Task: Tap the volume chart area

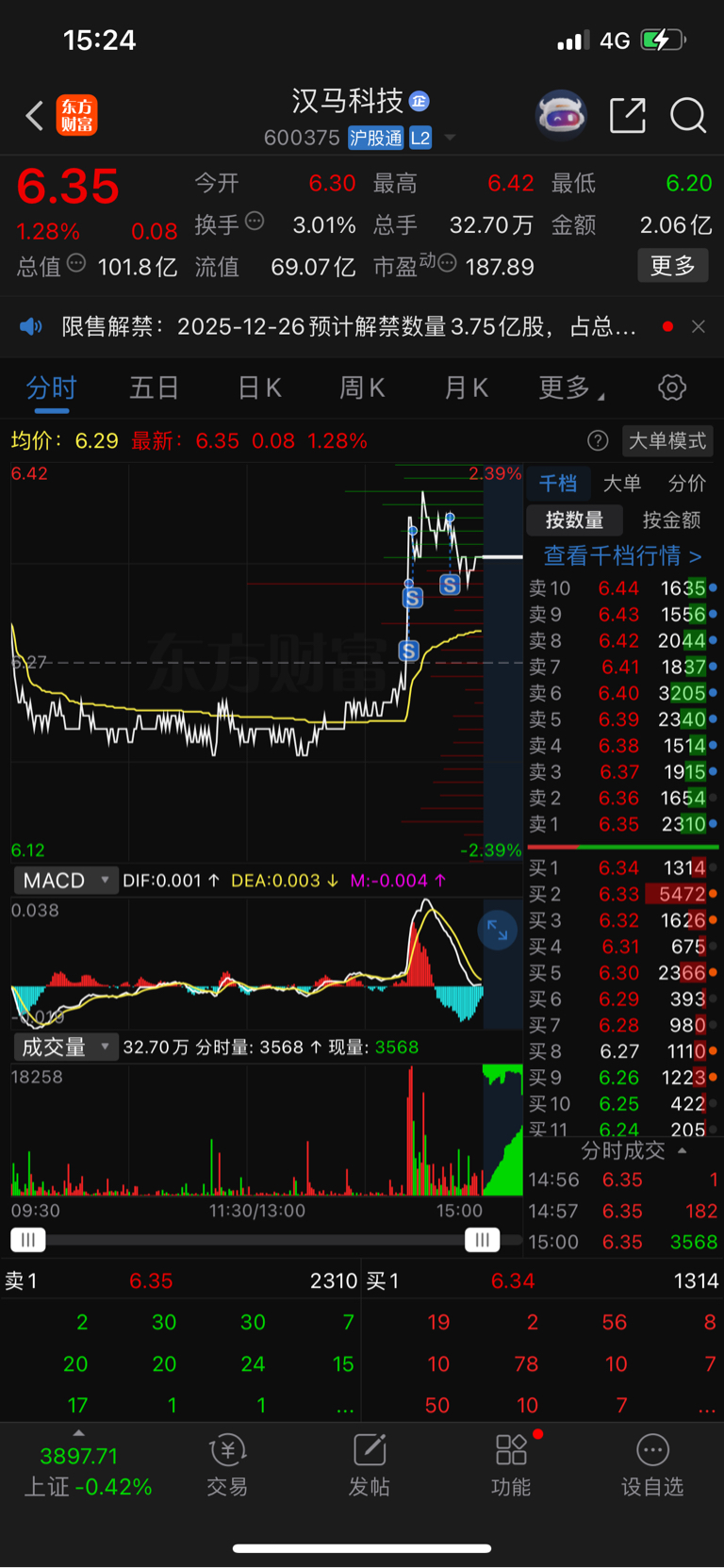Action: 267,1130
